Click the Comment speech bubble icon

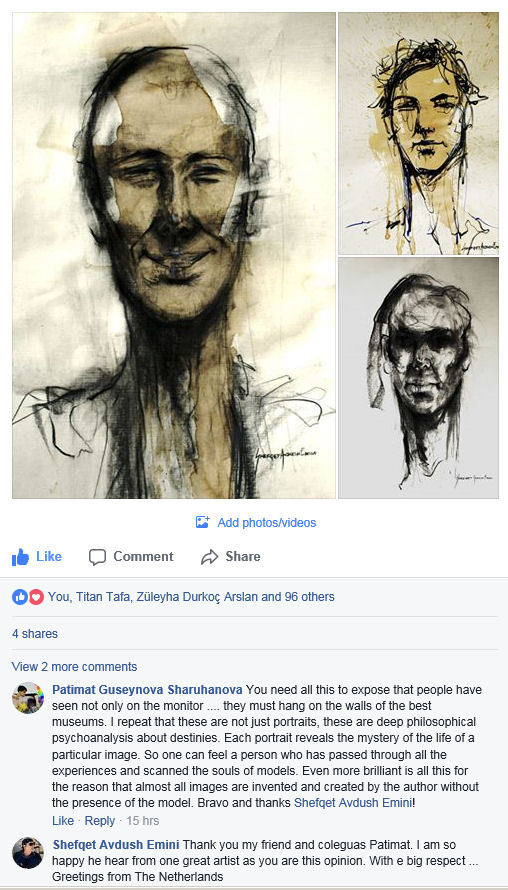(x=97, y=557)
